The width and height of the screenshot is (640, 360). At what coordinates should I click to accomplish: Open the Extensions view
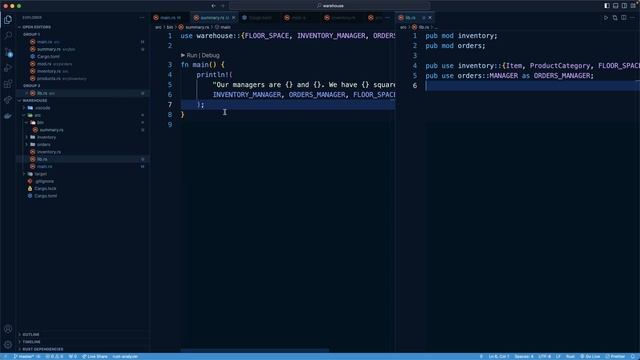pos(8,84)
